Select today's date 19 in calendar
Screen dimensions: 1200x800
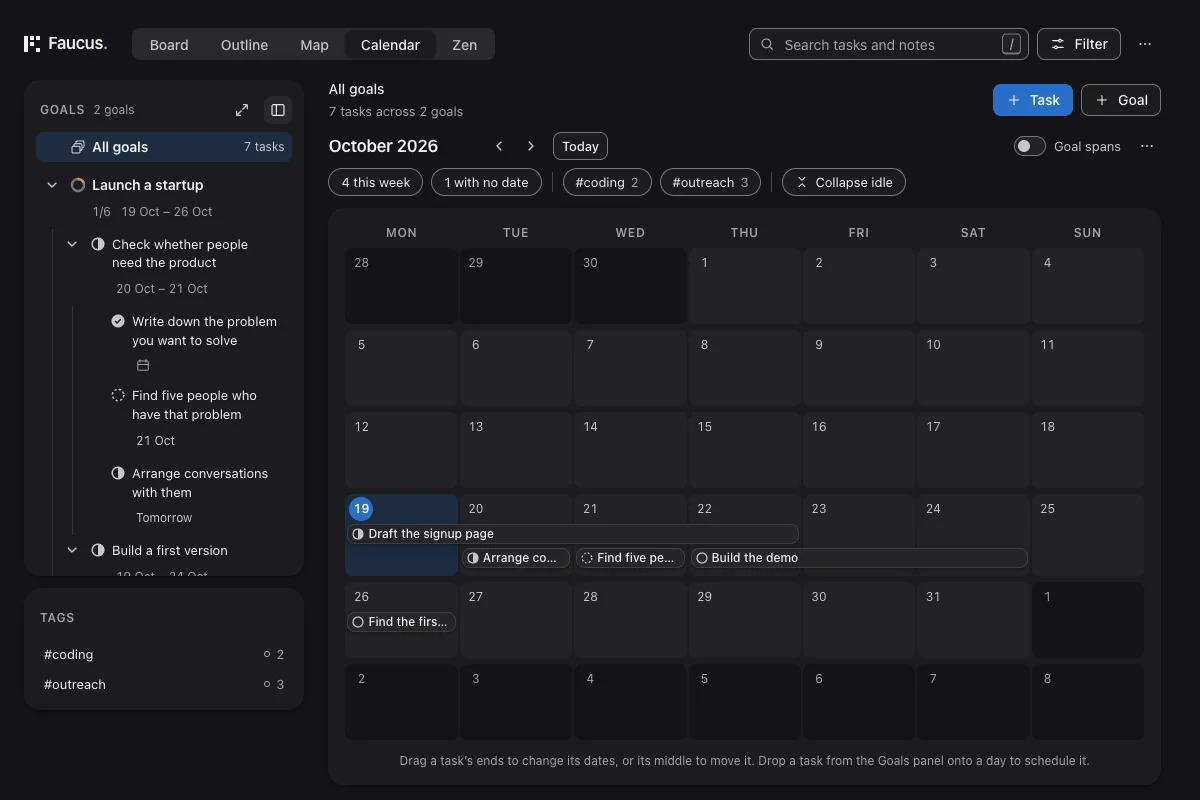(x=361, y=508)
